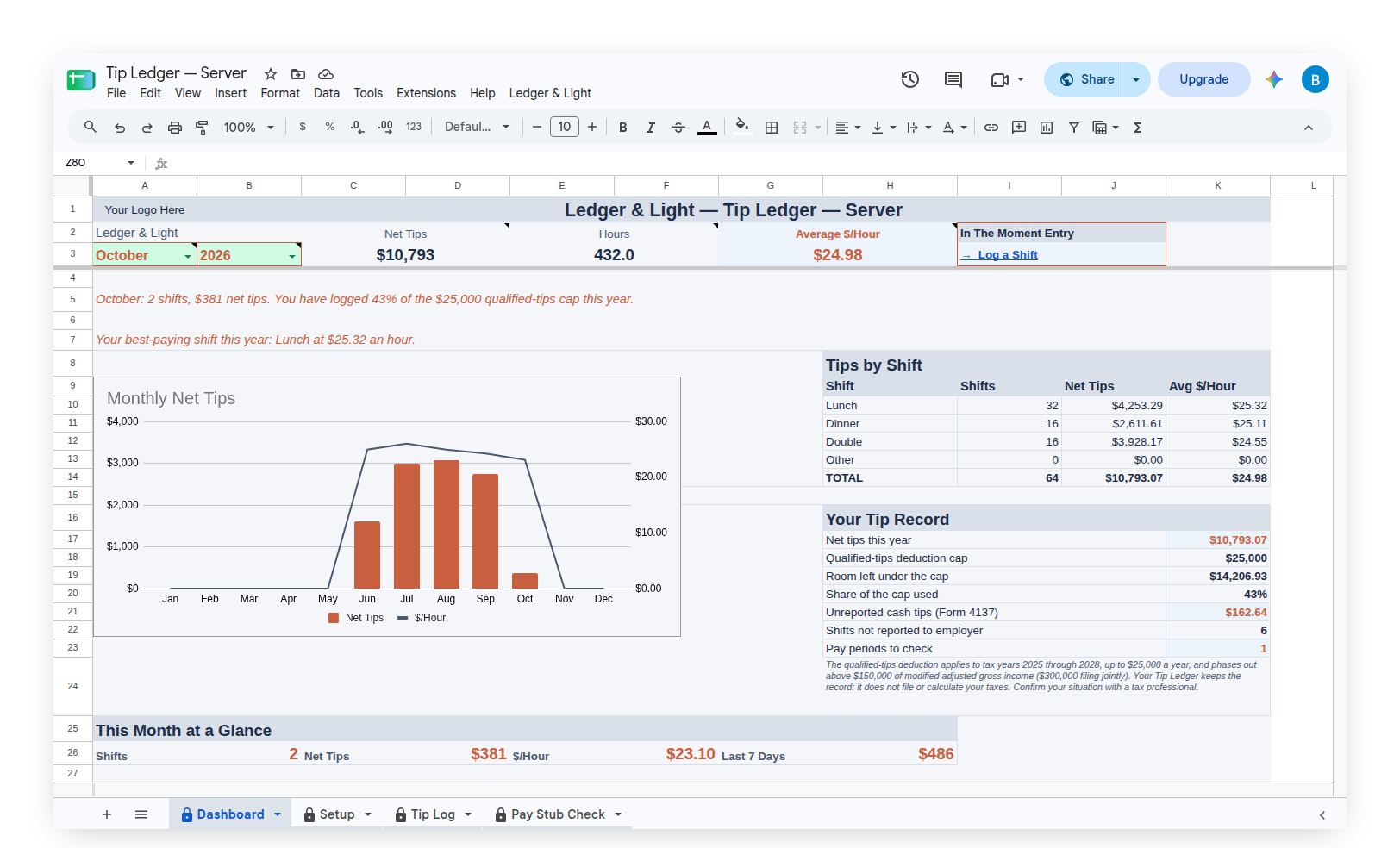Add a new sheet with plus
The height and width of the screenshot is (848, 1400).
pos(107,814)
